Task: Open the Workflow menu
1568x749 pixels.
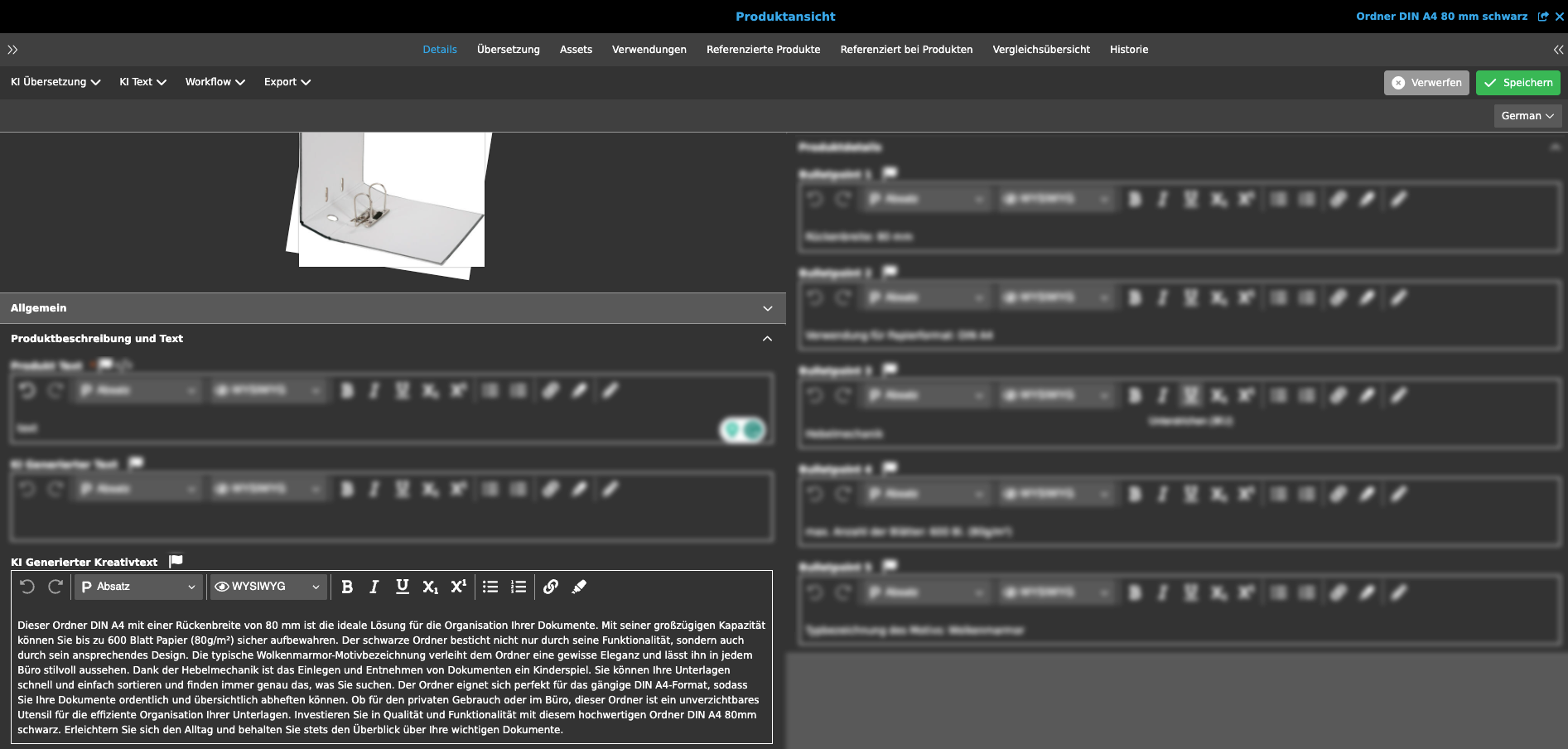Action: 215,82
